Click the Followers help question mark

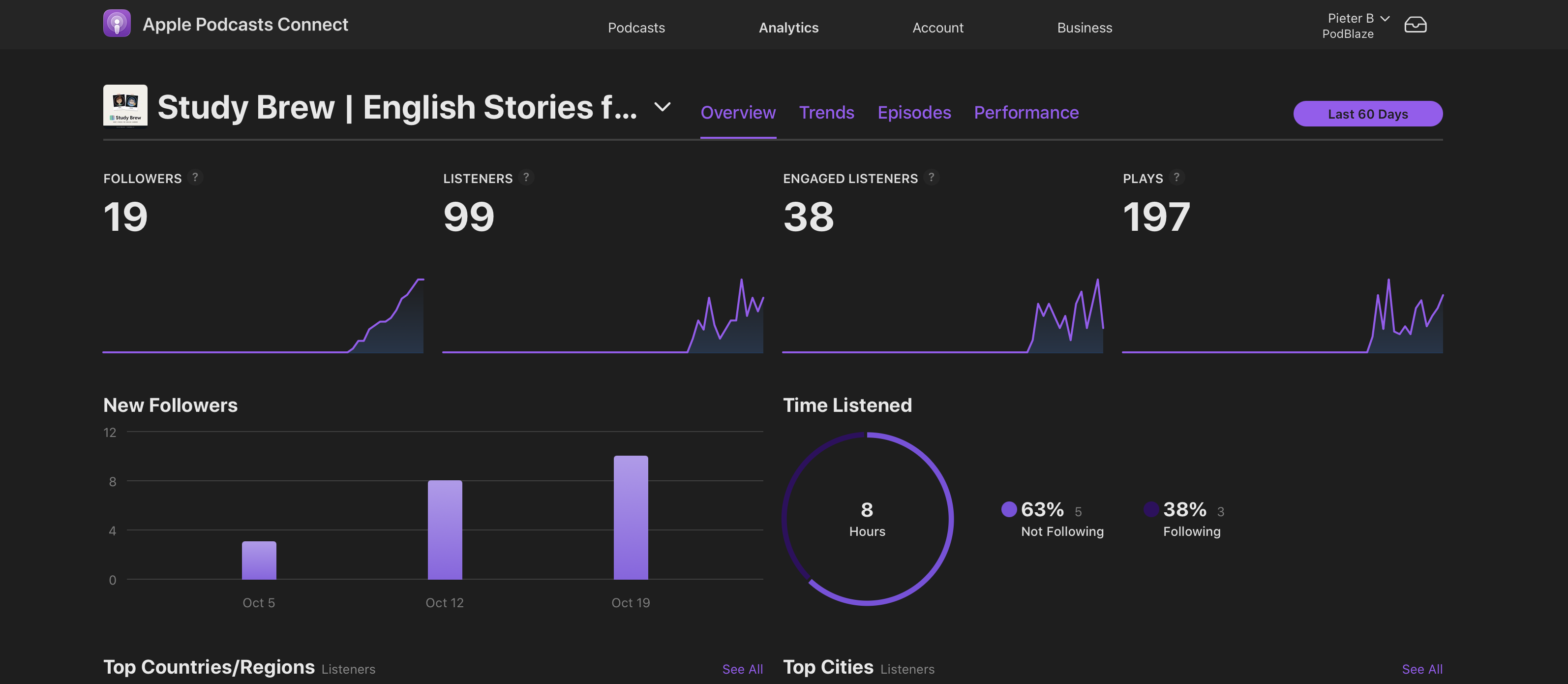click(195, 177)
